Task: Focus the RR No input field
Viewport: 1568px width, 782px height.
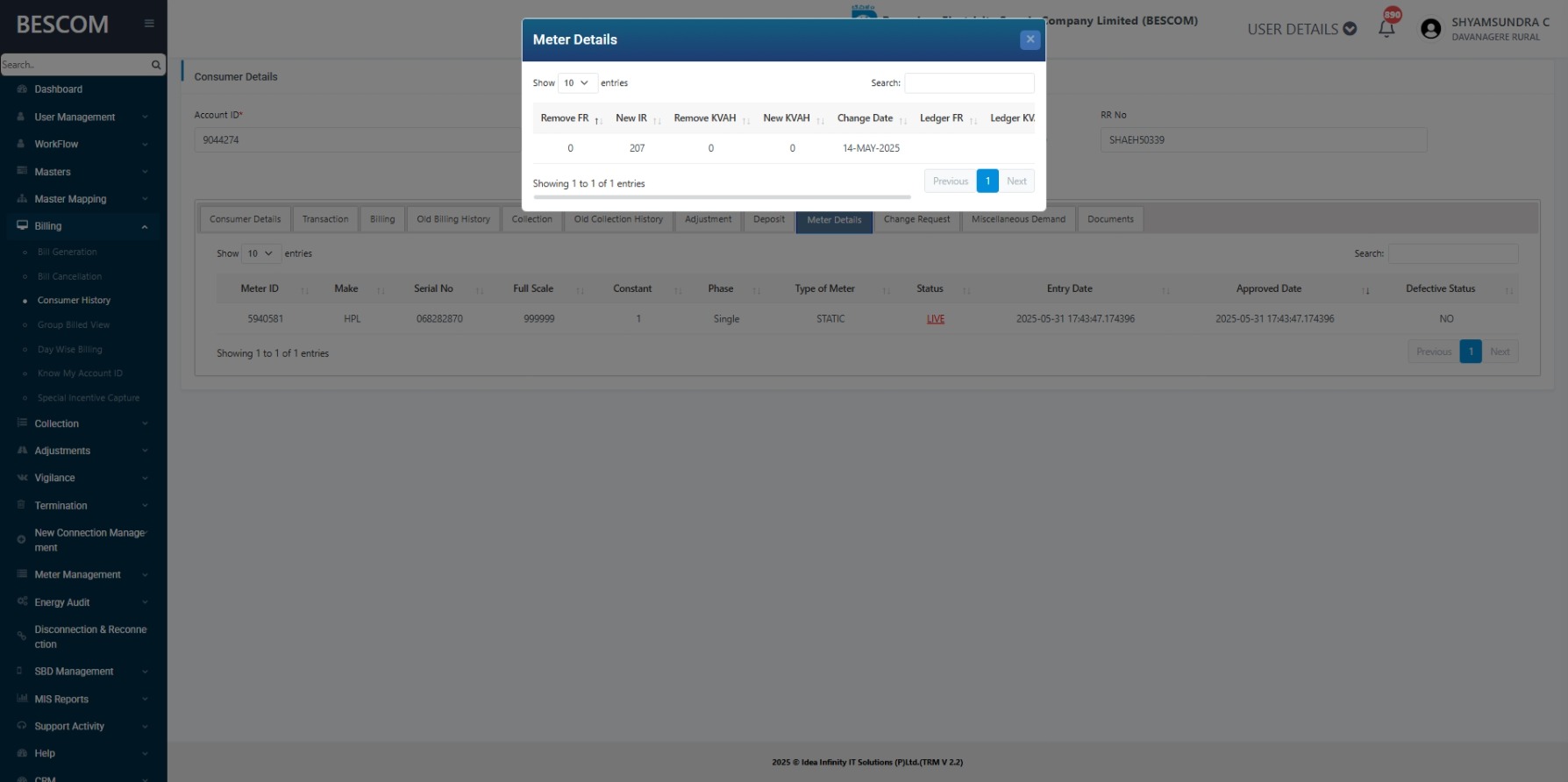Action: (x=1264, y=140)
